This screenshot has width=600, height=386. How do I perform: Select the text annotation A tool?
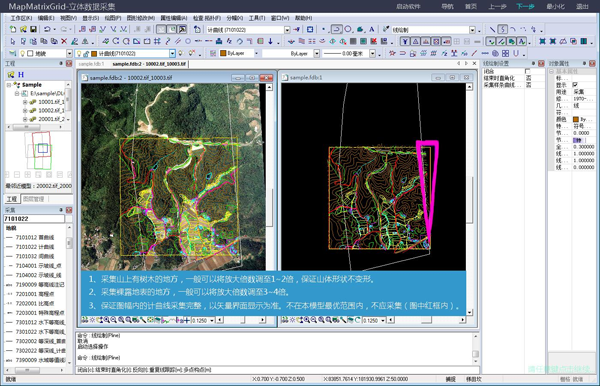[372, 29]
